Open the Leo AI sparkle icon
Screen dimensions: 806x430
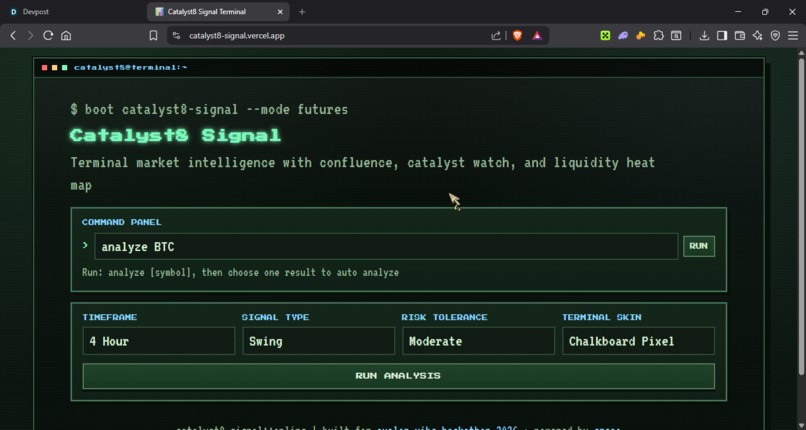(757, 35)
